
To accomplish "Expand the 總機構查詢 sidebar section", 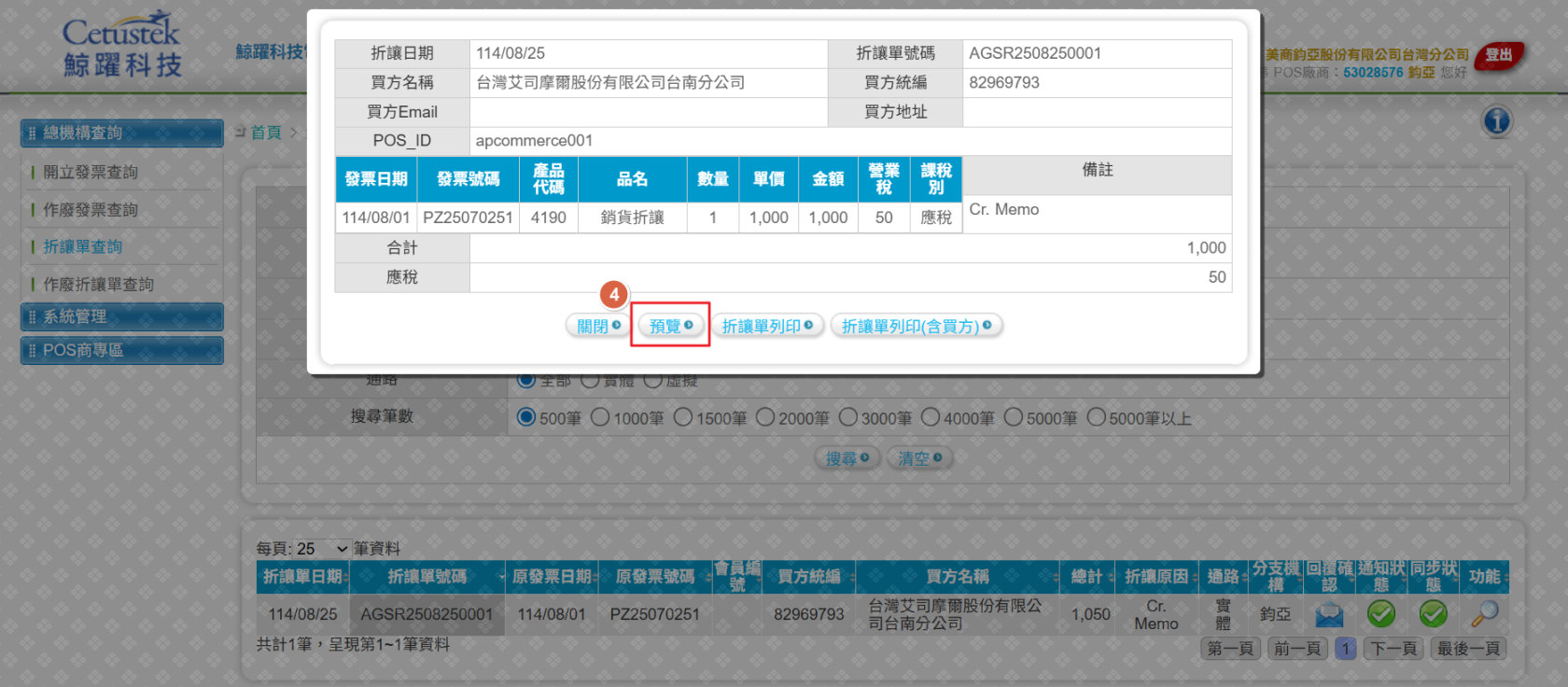I will [122, 133].
